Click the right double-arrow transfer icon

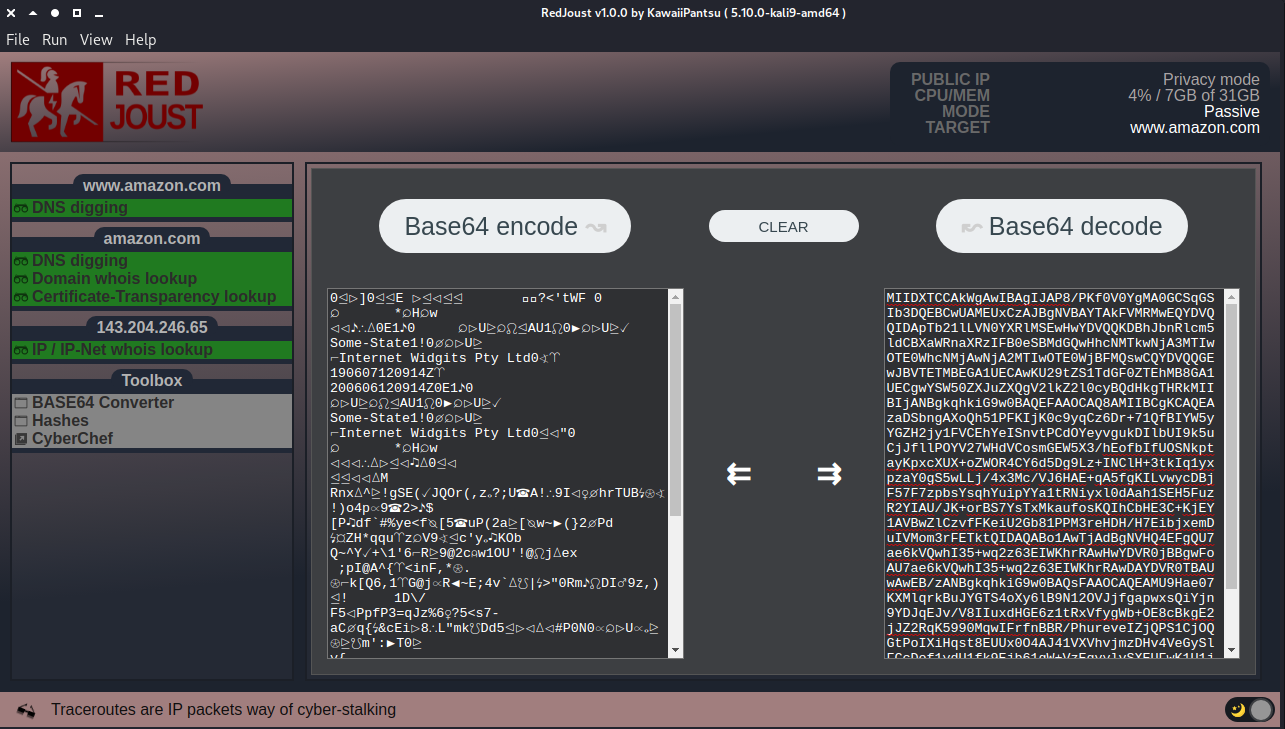pyautogui.click(x=829, y=474)
